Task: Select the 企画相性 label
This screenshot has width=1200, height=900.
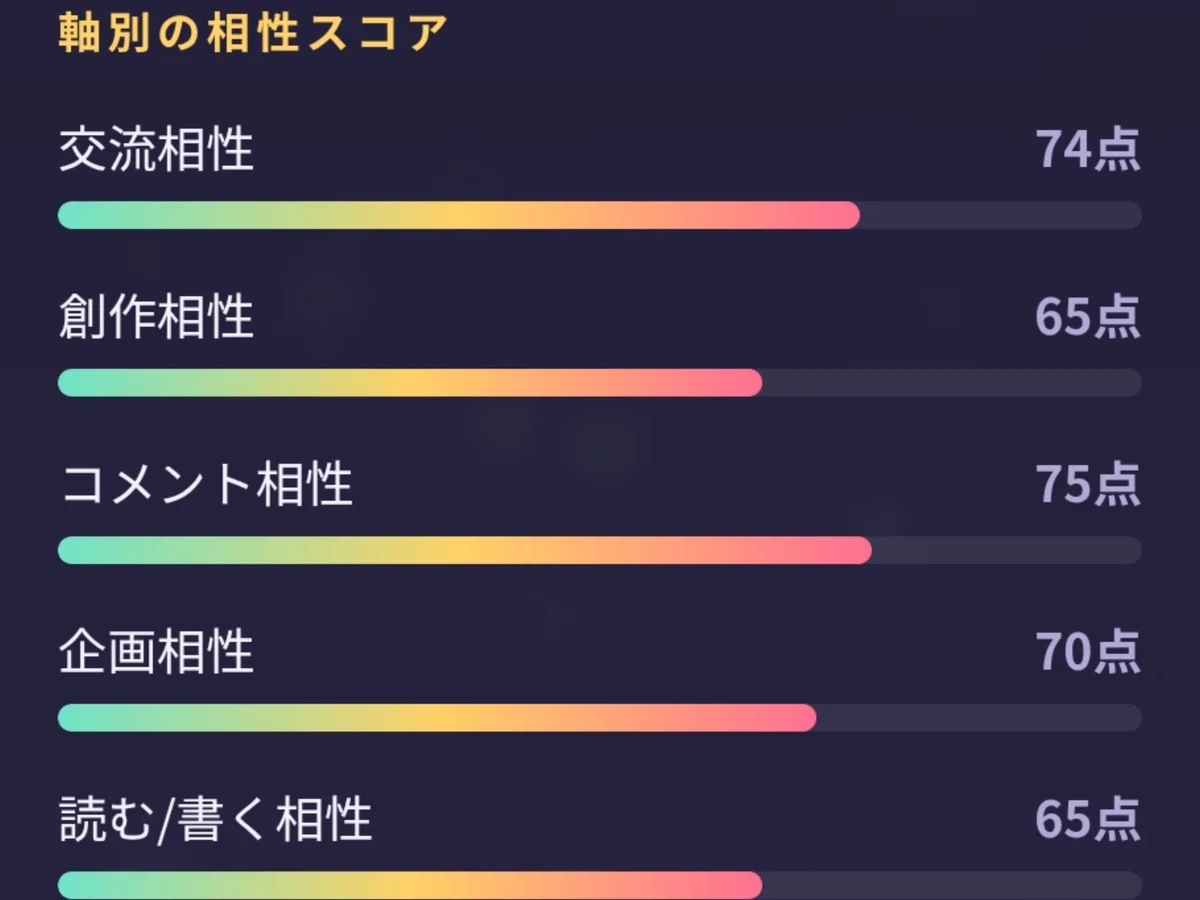Action: [x=156, y=652]
